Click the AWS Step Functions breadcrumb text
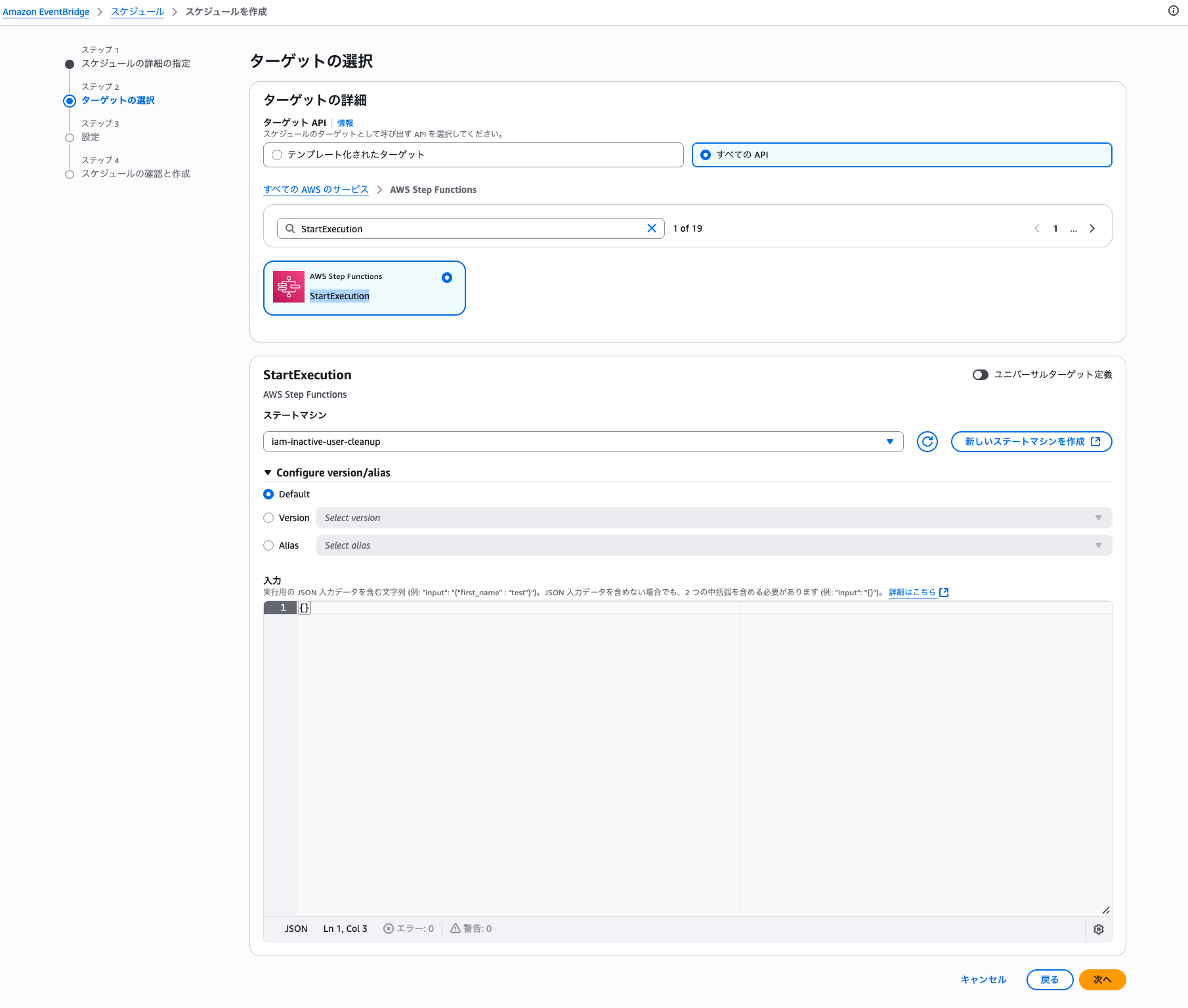Screen dimensions: 1188x1008 click(433, 190)
